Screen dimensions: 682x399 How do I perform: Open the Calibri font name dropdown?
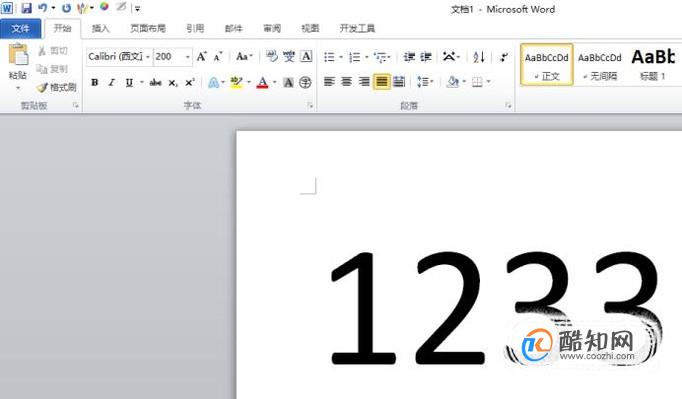click(x=148, y=57)
